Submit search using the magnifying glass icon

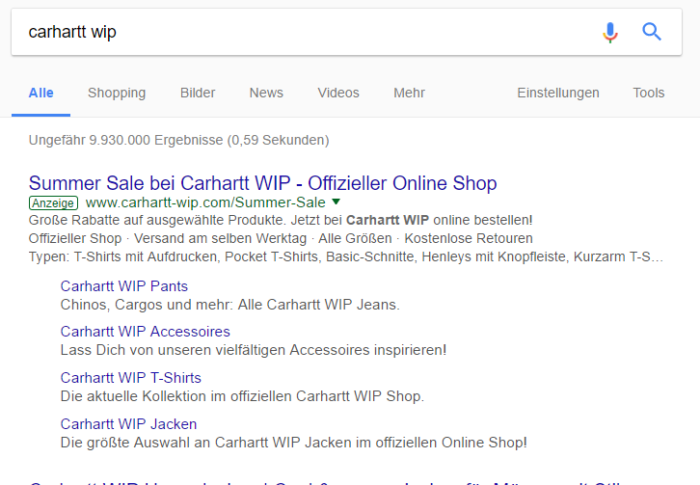(x=651, y=32)
